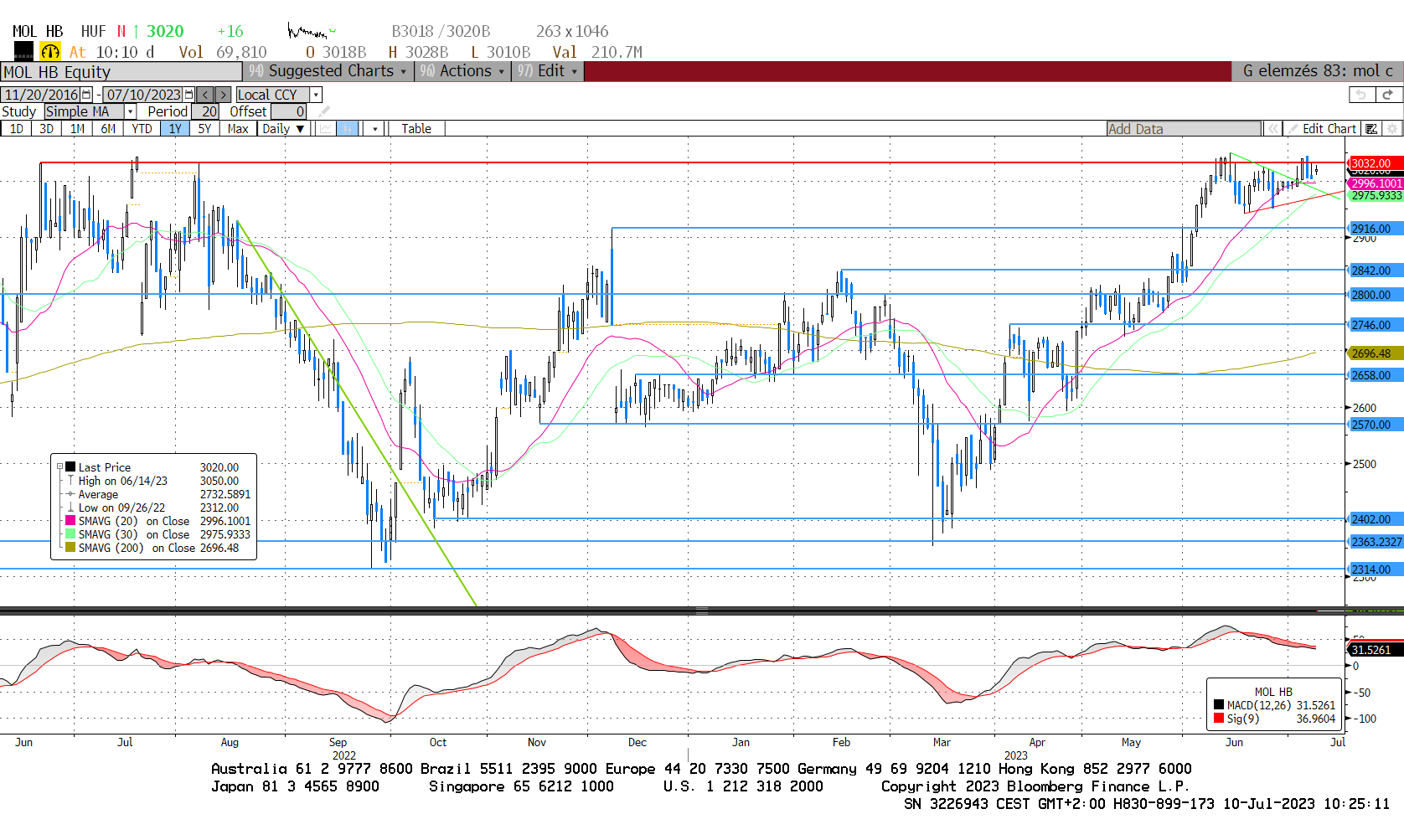Click the undo arrow button
The image size is (1404, 840).
(x=1361, y=95)
